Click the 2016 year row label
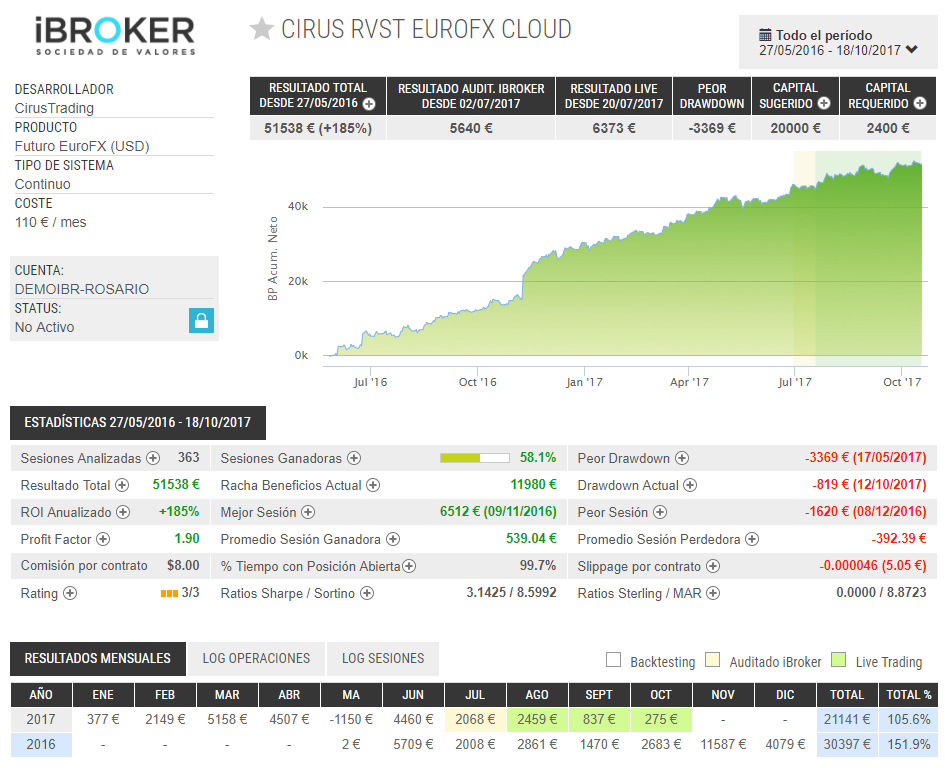This screenshot has height=768, width=945. [41, 744]
